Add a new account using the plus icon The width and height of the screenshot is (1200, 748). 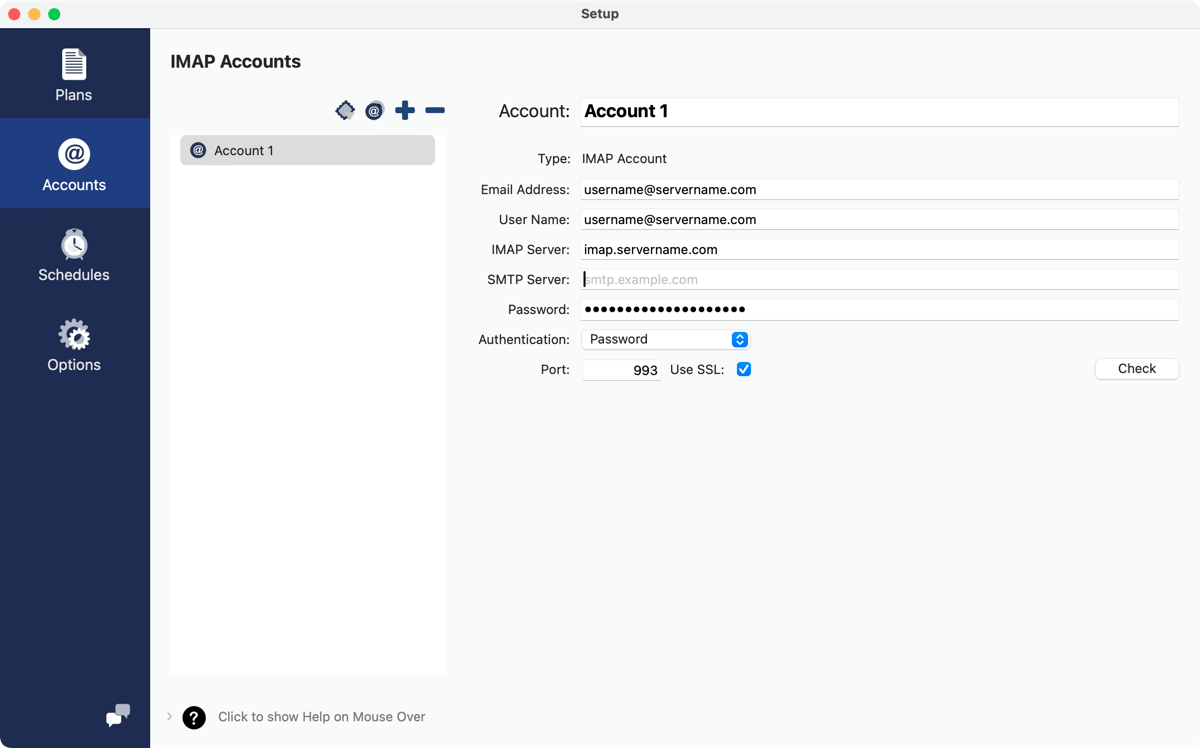point(405,110)
